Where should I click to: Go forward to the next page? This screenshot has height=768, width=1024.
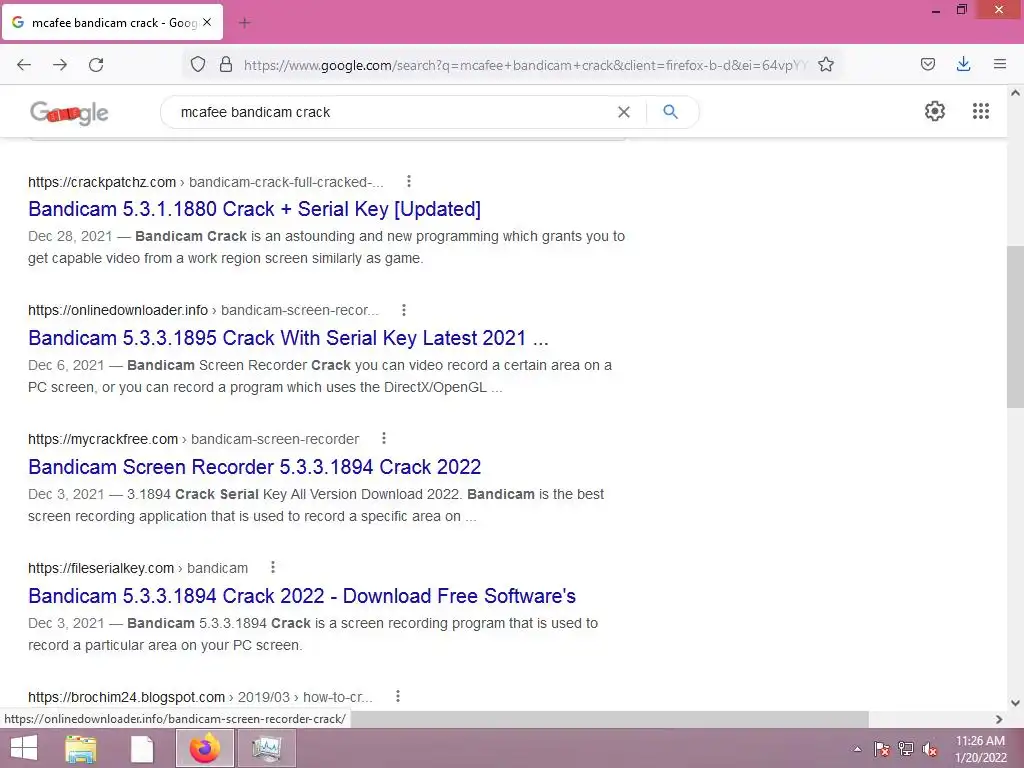[60, 65]
